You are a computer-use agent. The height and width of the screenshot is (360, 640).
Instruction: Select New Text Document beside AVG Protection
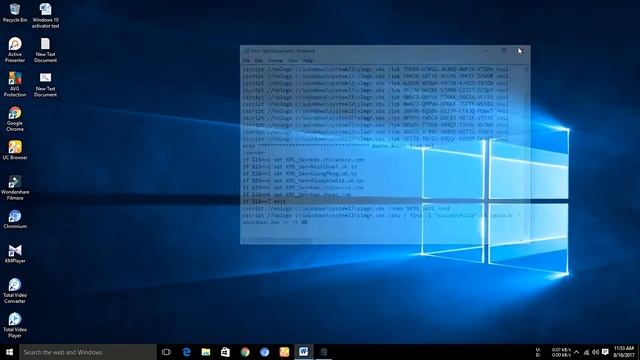[x=45, y=84]
